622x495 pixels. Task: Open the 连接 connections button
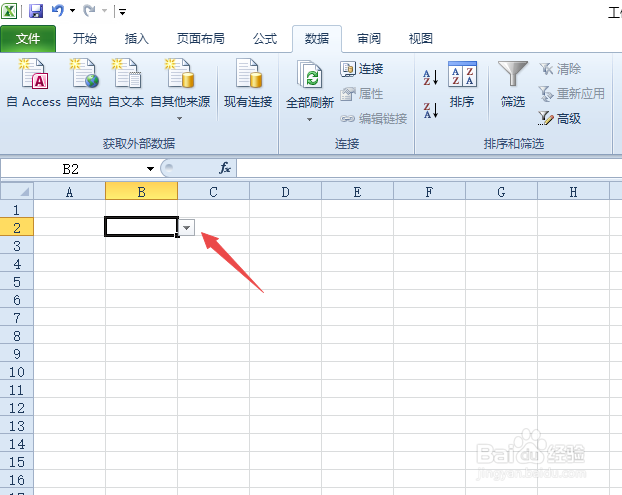coord(362,69)
